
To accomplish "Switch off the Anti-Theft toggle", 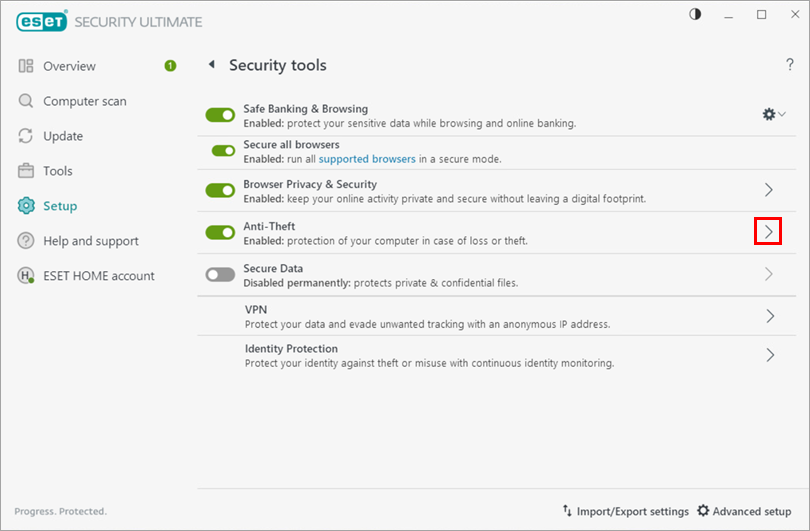I will [x=220, y=232].
